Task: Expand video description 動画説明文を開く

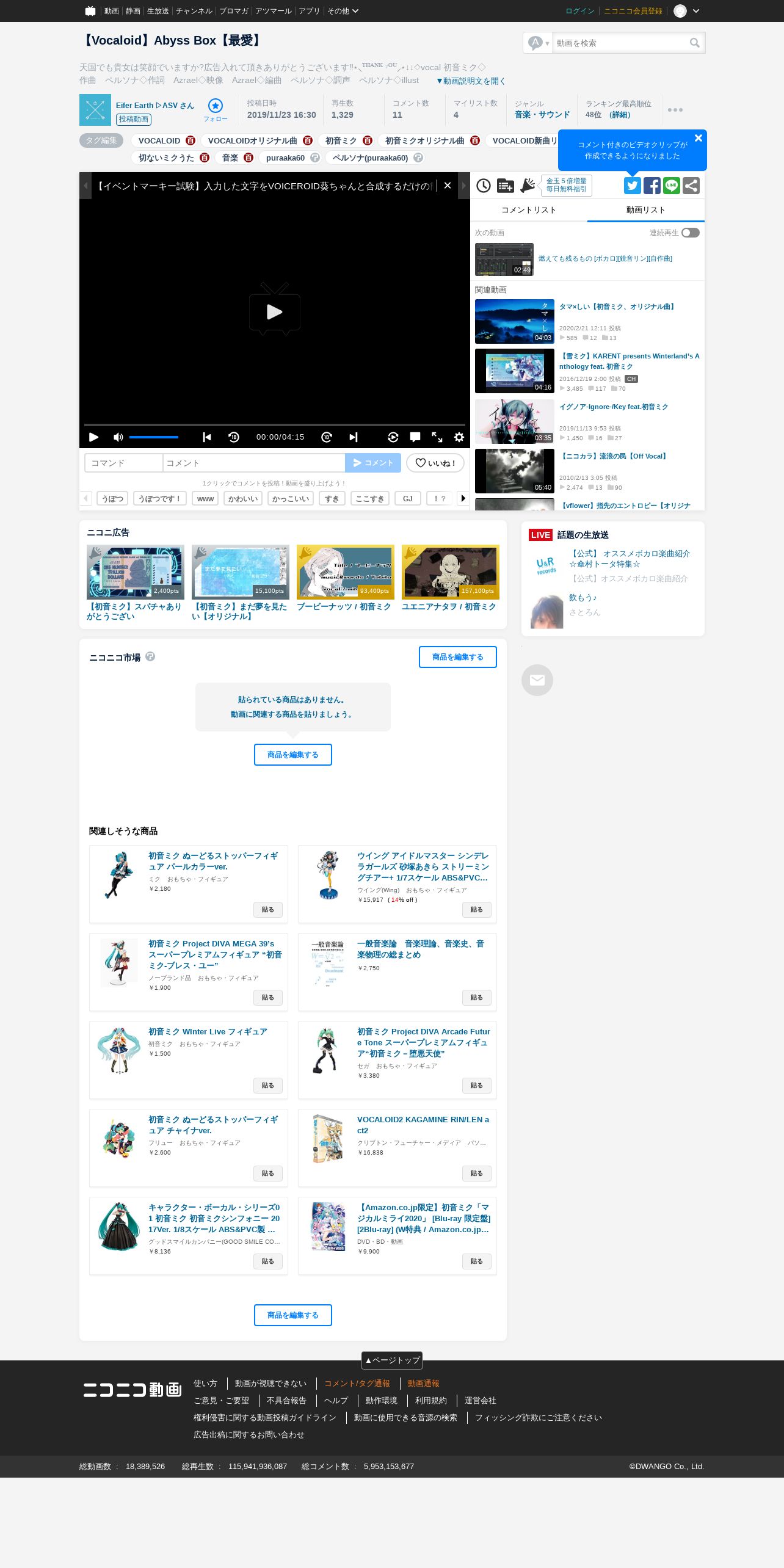Action: pyautogui.click(x=471, y=81)
